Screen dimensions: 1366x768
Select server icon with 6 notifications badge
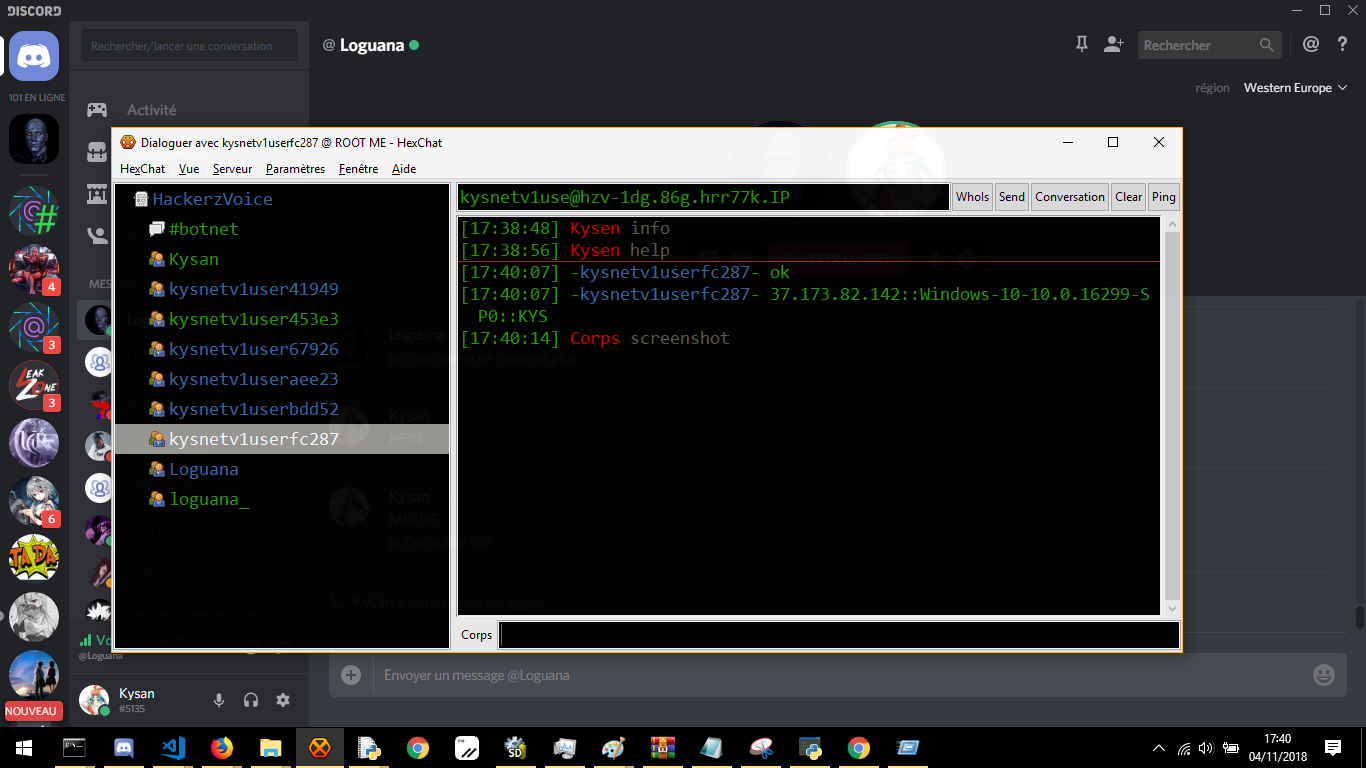(x=34, y=500)
